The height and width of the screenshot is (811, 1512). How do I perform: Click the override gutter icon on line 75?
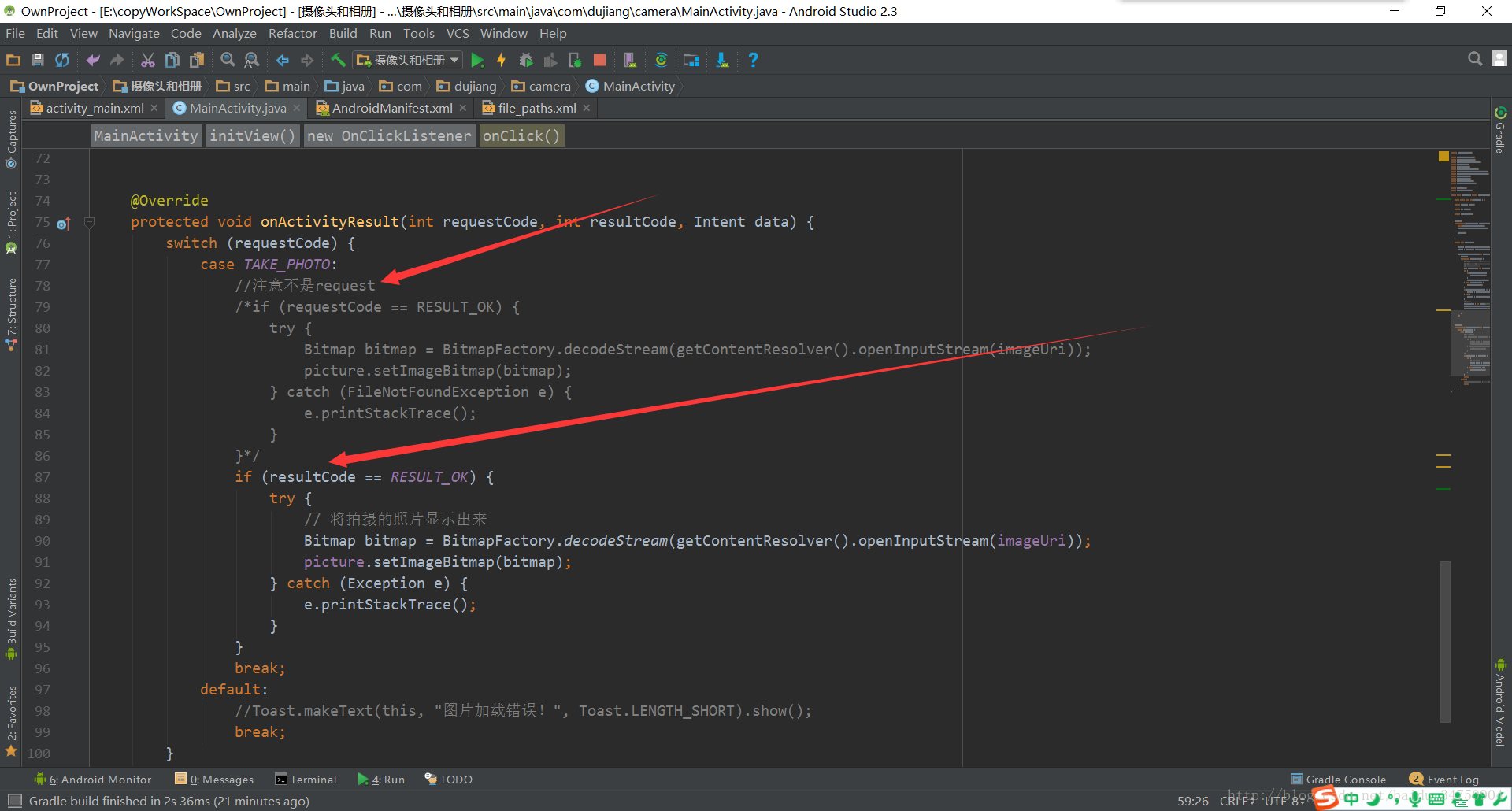point(64,224)
